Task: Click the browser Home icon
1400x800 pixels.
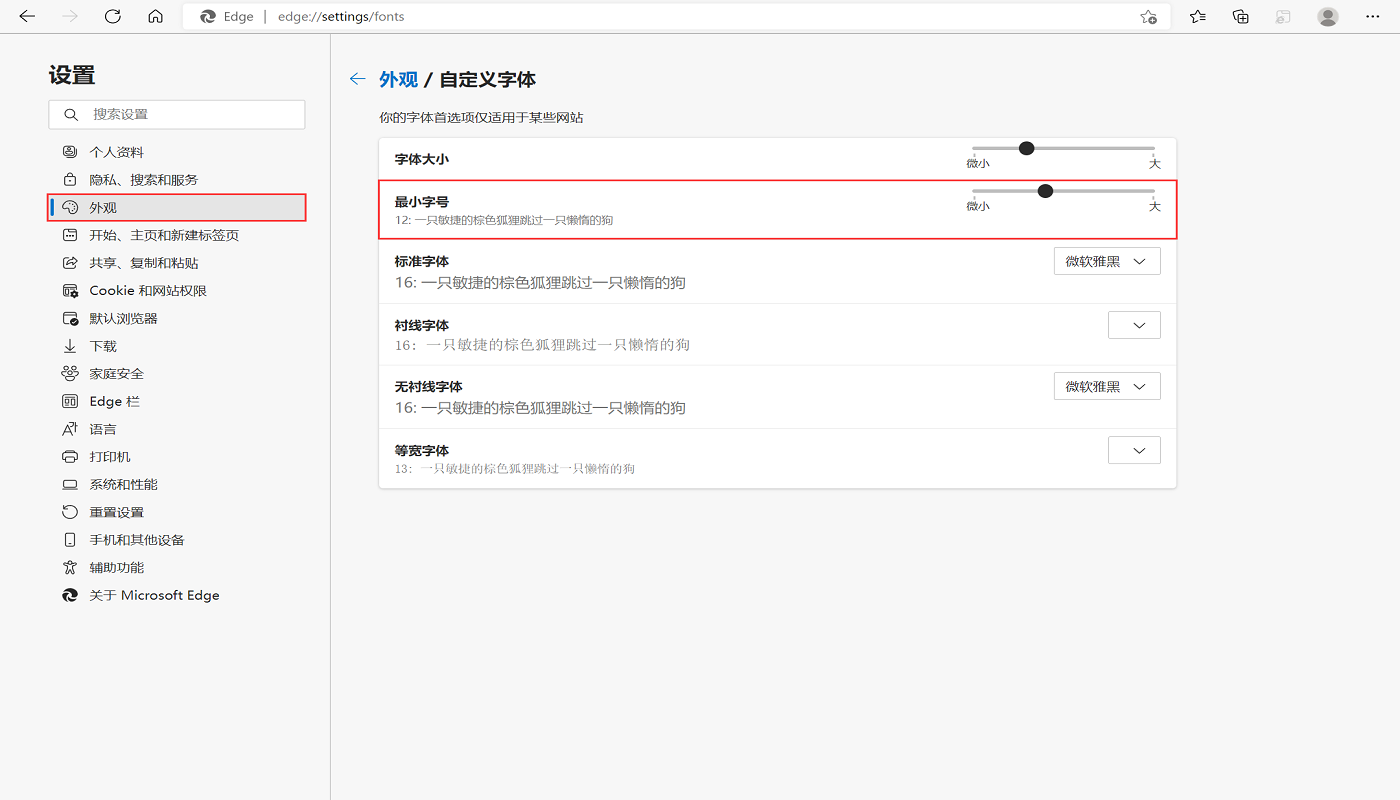Action: 155,17
